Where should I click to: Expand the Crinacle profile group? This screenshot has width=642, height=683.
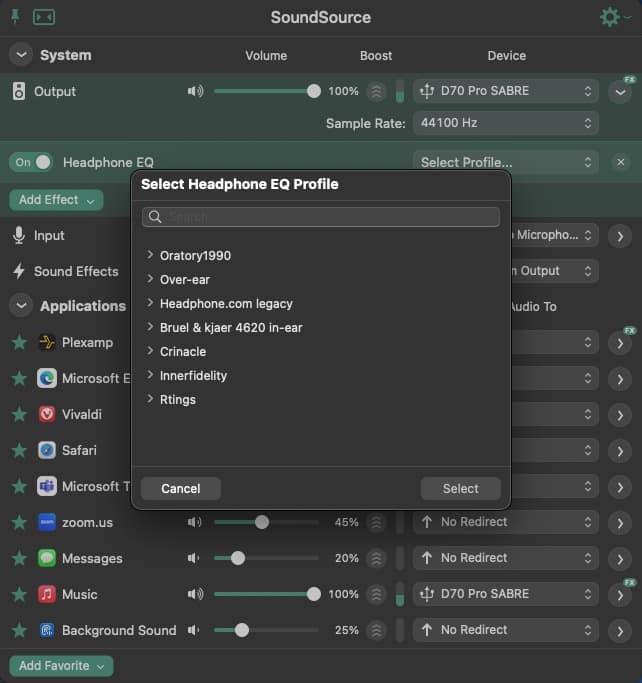(x=150, y=351)
